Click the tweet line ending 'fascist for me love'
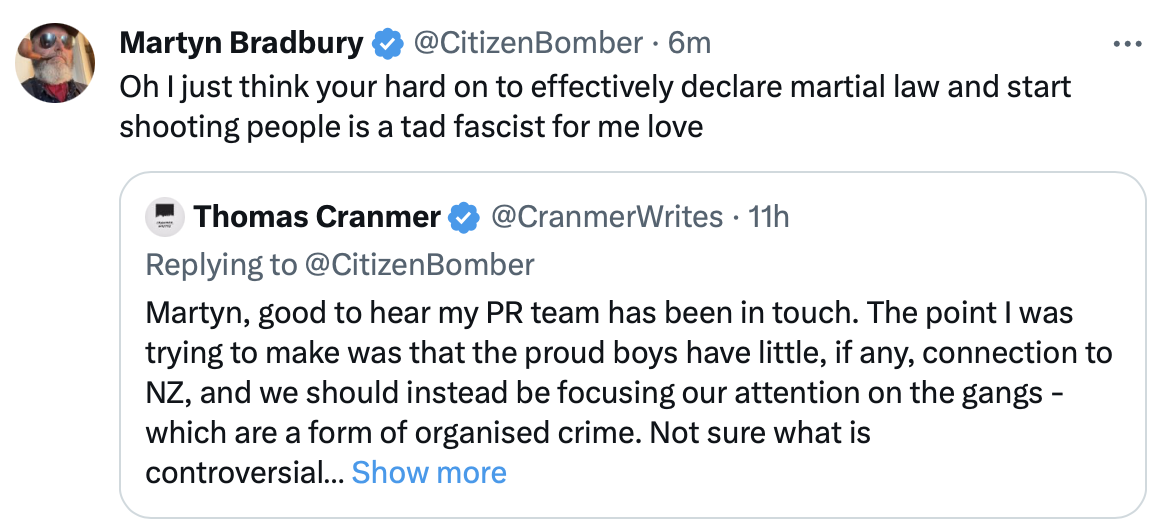This screenshot has width=1168, height=524. coord(411,128)
